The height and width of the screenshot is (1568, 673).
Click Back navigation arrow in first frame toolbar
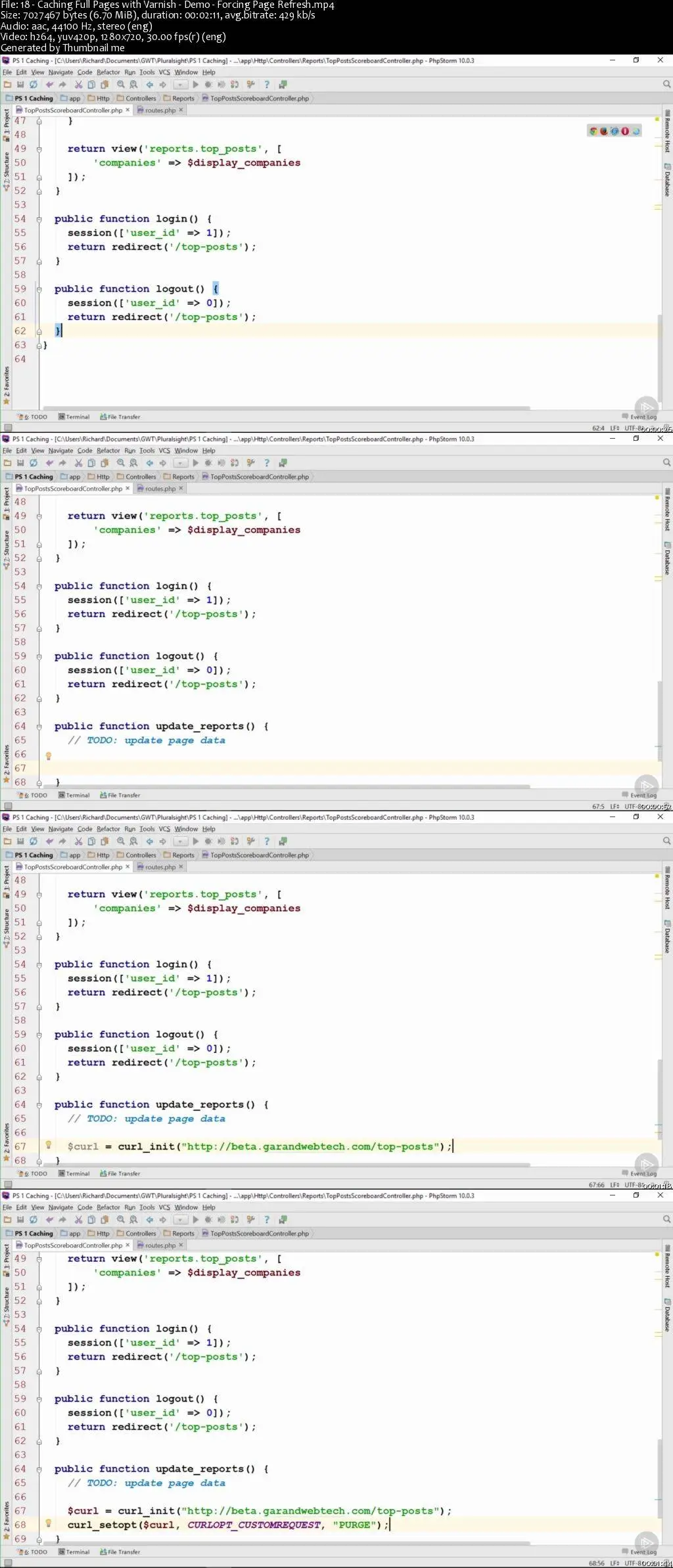(x=150, y=85)
